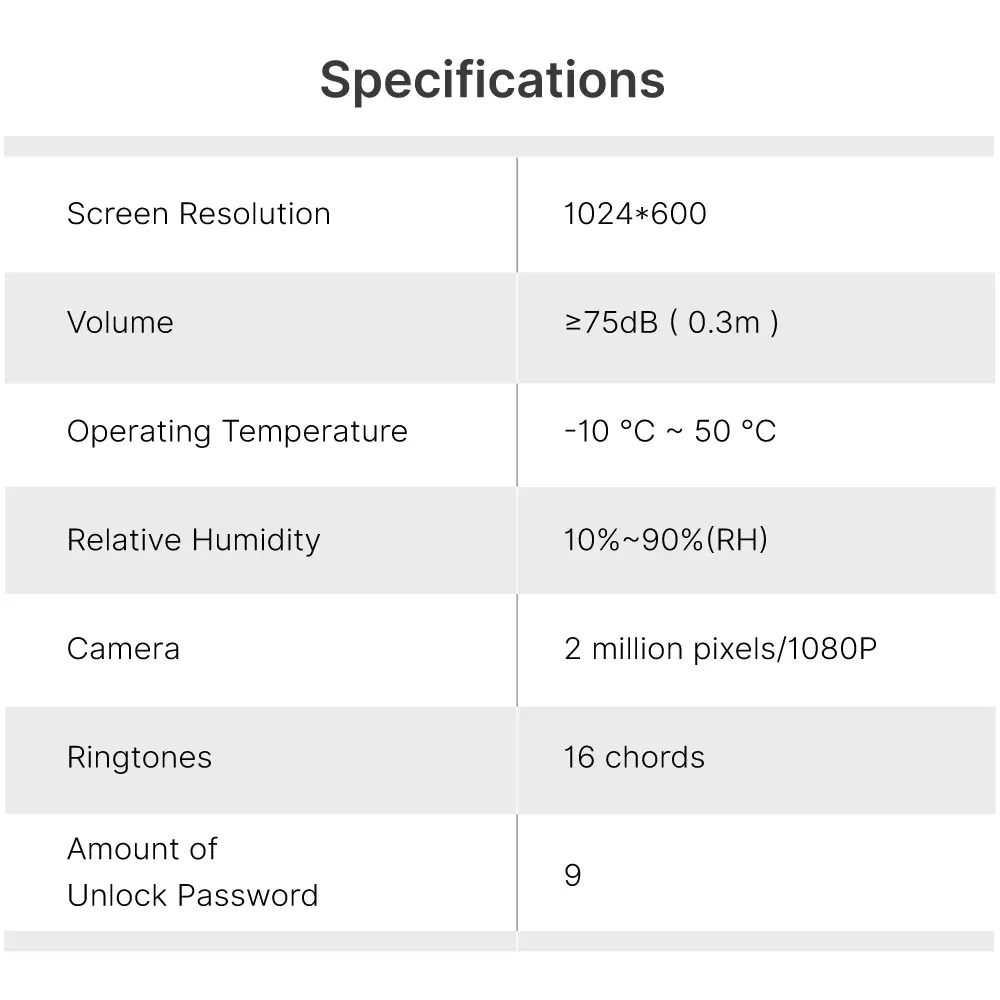Click the (RH) unit text
Screen dimensions: 1000x1000
point(737,540)
